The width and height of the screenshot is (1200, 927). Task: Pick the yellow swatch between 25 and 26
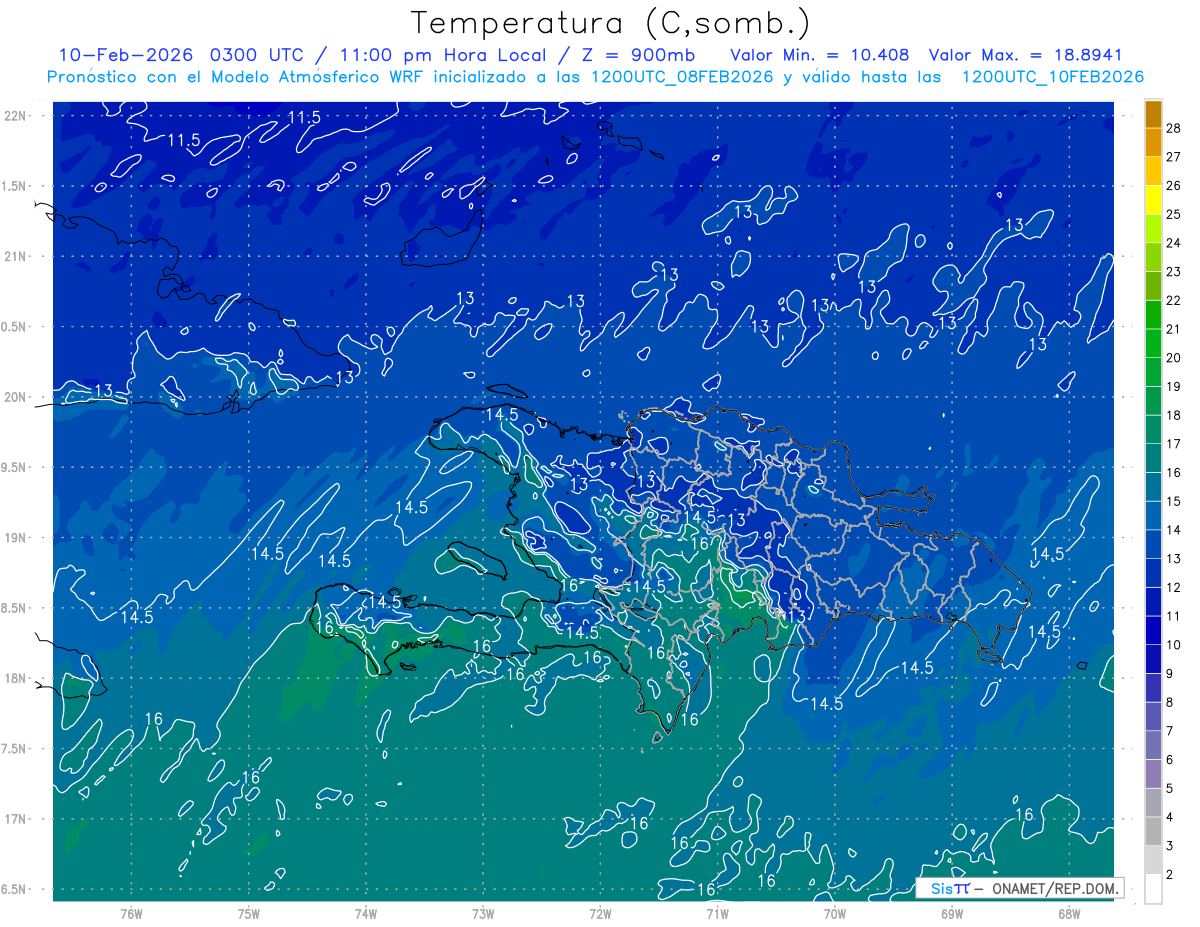(1153, 199)
